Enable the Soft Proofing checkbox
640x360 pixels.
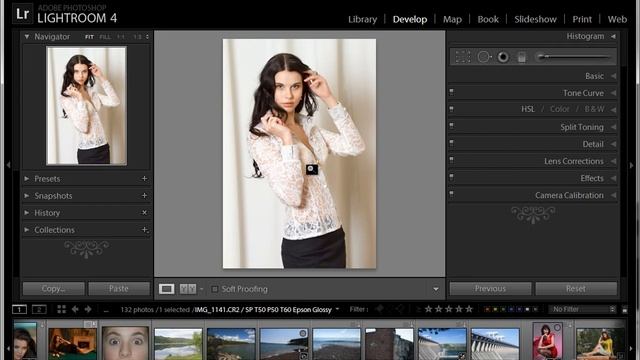(215, 289)
